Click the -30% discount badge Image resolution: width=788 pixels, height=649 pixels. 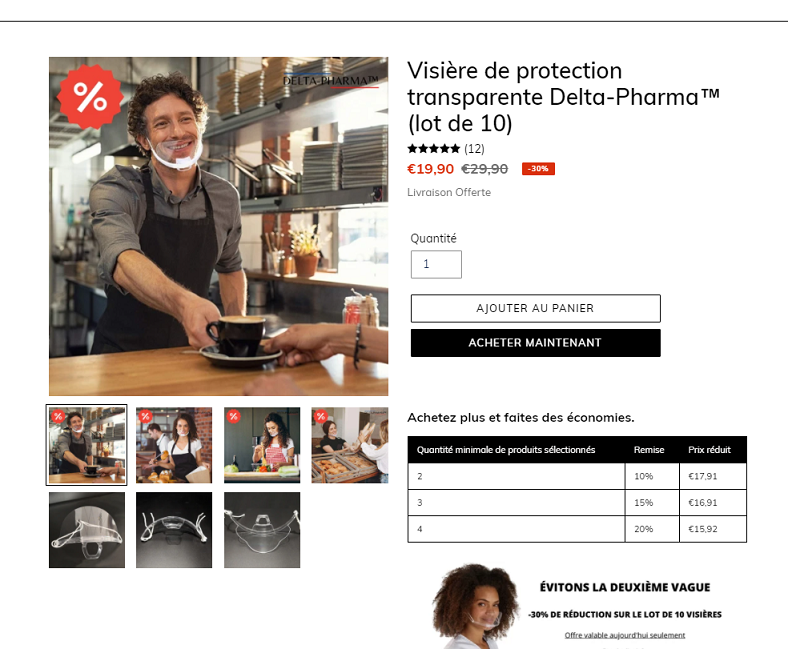tap(538, 169)
